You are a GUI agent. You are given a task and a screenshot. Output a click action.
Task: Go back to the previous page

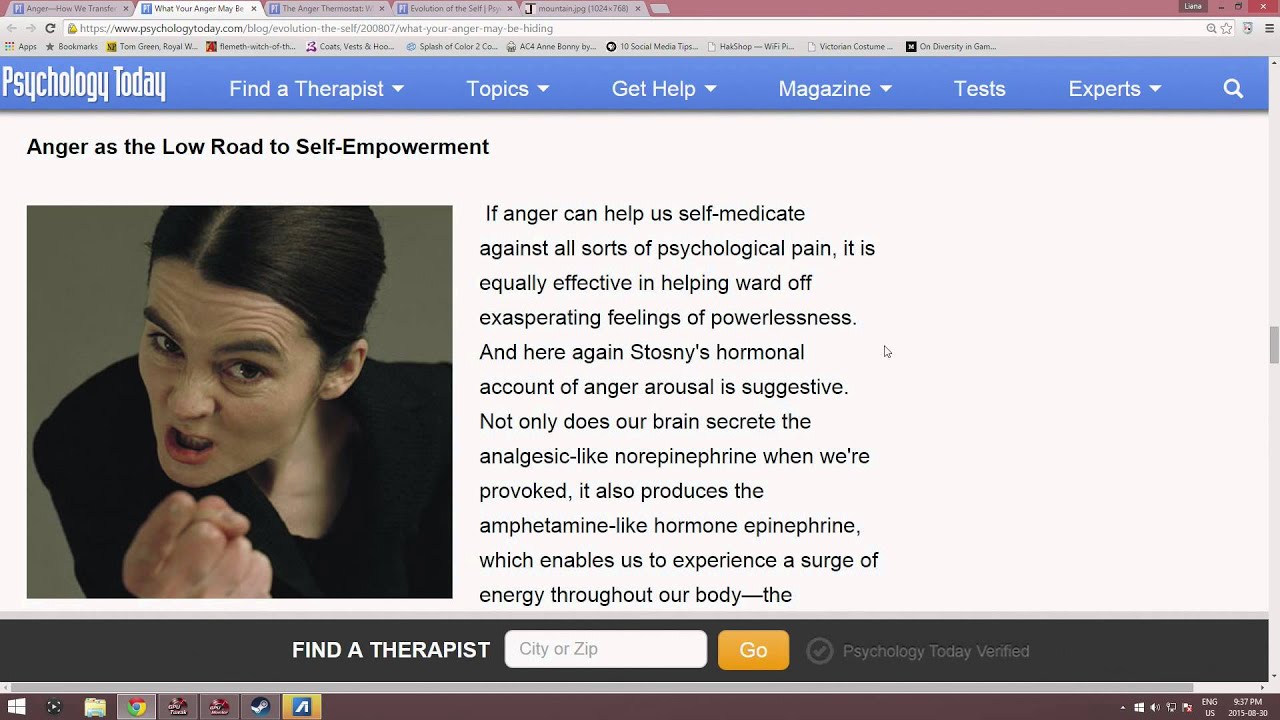(11, 28)
